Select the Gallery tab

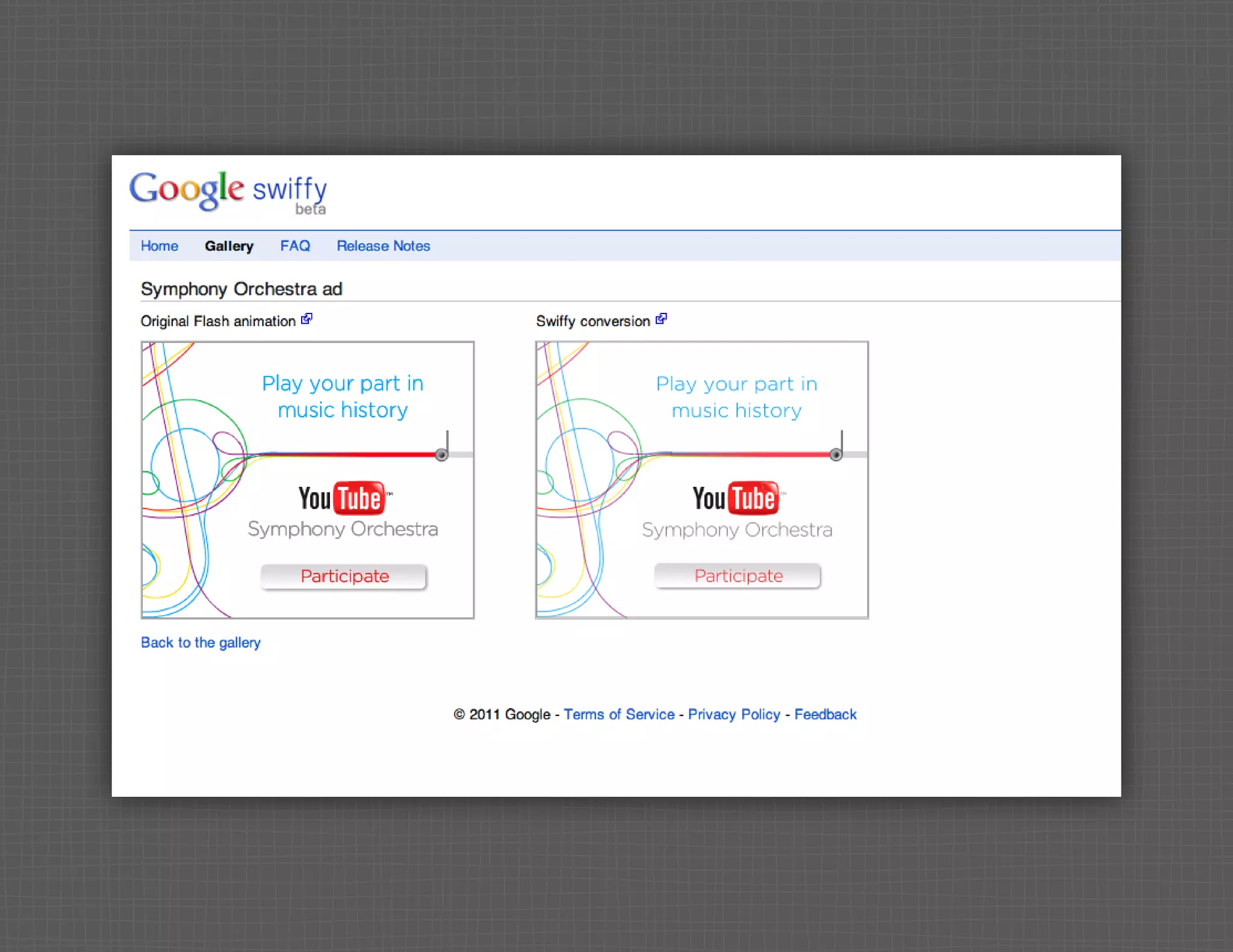coord(229,246)
